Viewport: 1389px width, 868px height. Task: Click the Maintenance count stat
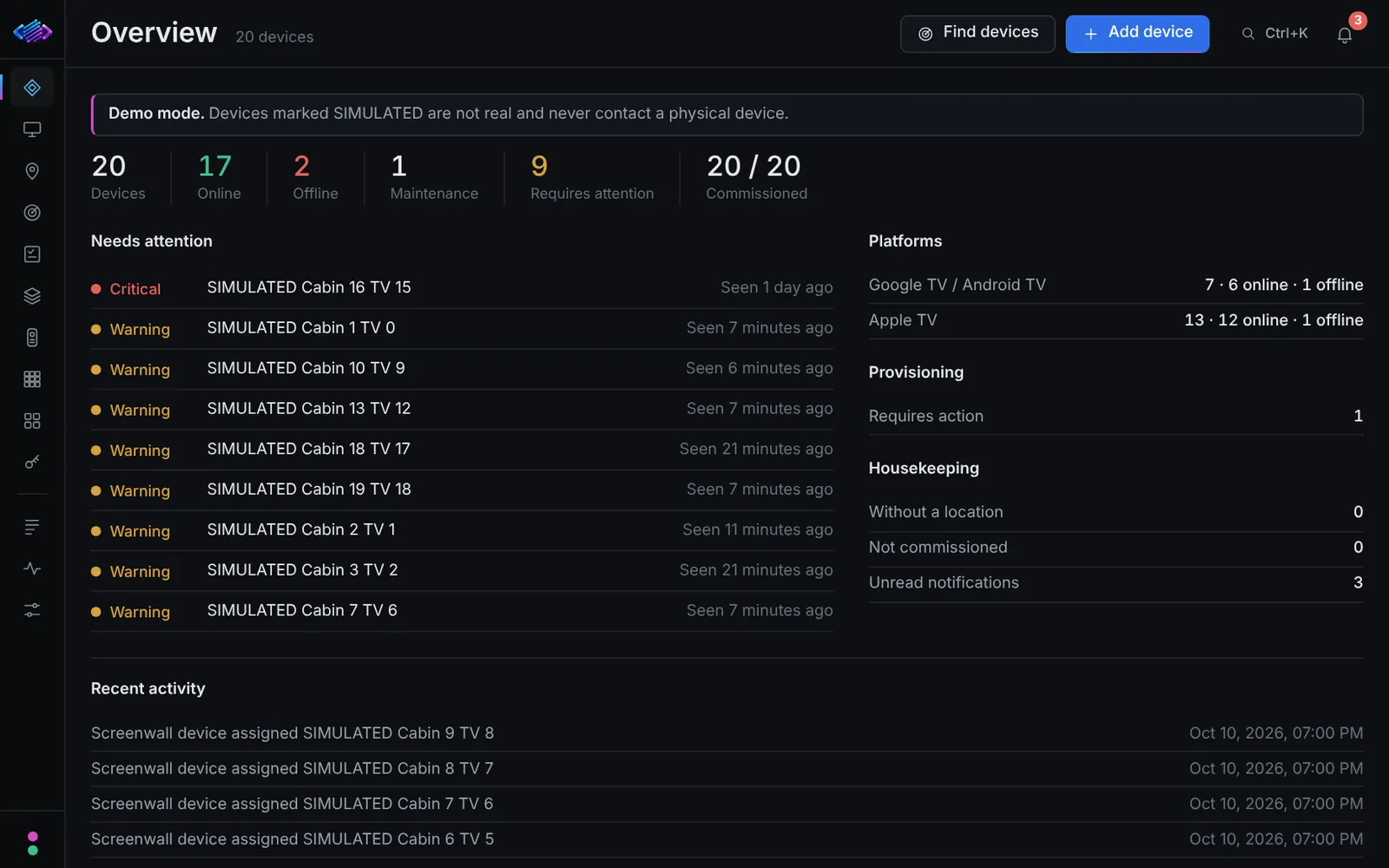click(434, 178)
